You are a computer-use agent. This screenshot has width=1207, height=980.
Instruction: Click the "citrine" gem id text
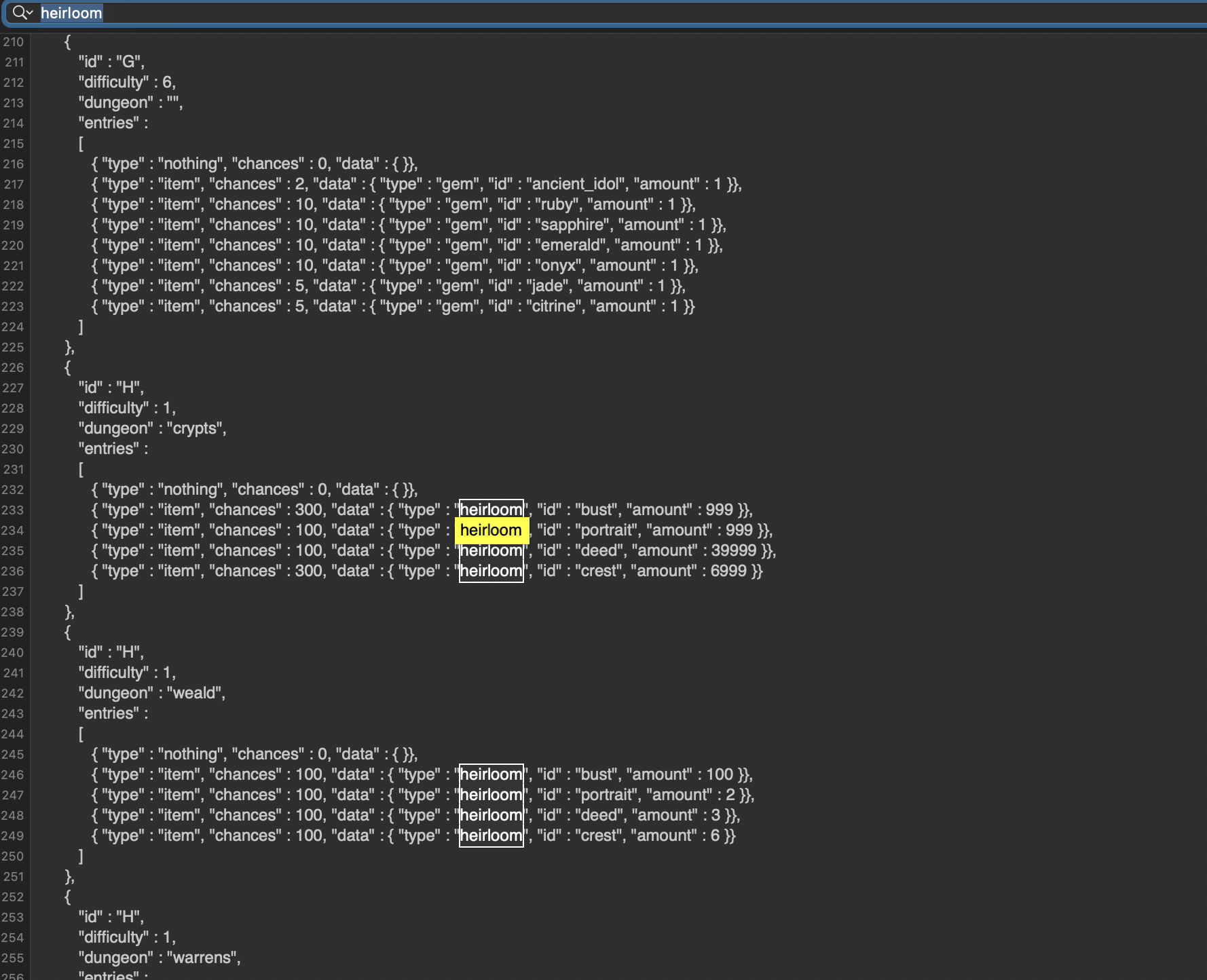tap(554, 306)
